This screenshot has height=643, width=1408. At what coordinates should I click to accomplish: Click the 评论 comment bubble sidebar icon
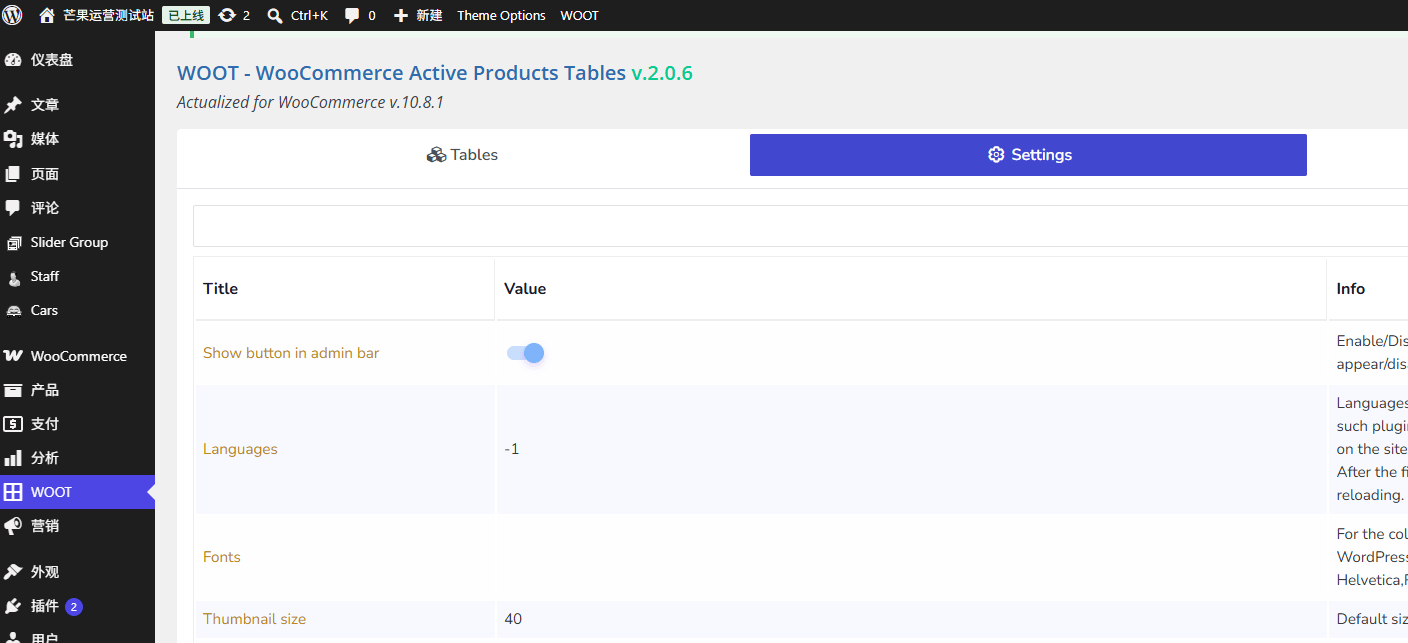(x=13, y=208)
